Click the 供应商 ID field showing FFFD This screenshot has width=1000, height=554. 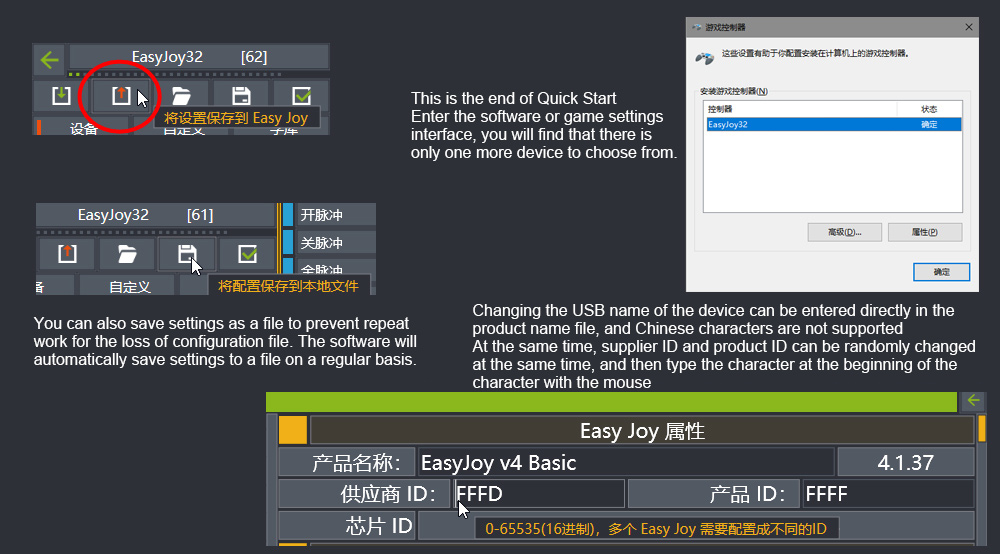pyautogui.click(x=540, y=494)
